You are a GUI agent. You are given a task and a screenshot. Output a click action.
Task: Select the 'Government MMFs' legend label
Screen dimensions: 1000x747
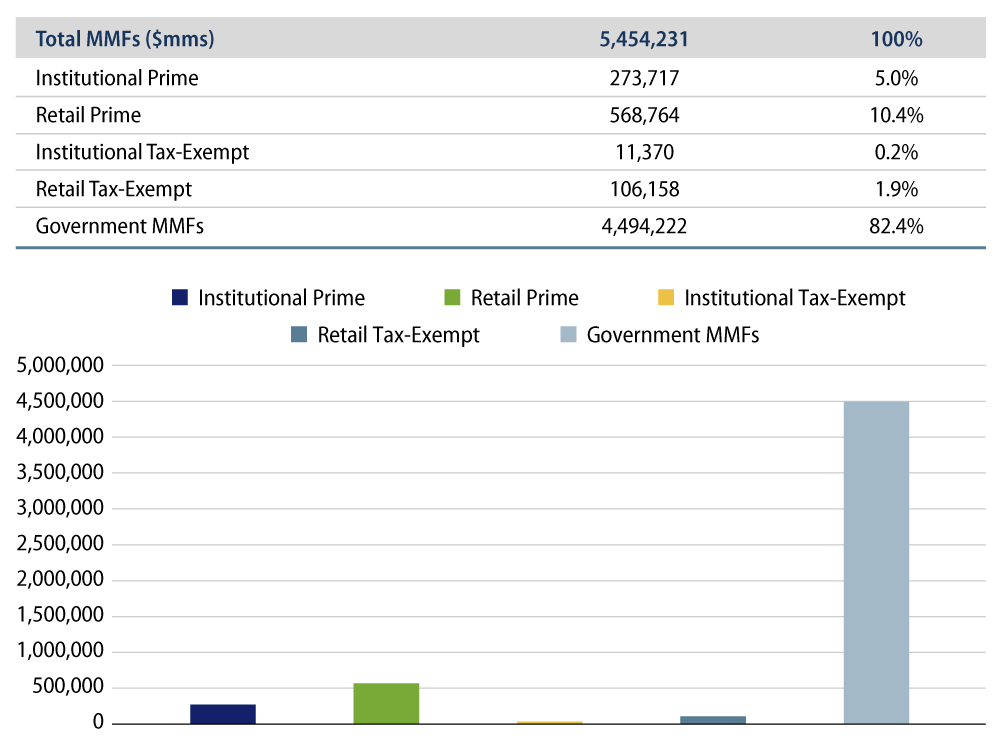click(673, 335)
